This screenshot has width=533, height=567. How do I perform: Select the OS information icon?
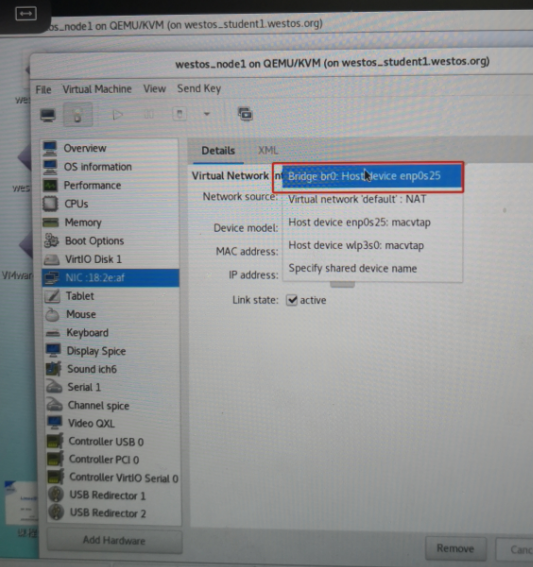pyautogui.click(x=50, y=167)
